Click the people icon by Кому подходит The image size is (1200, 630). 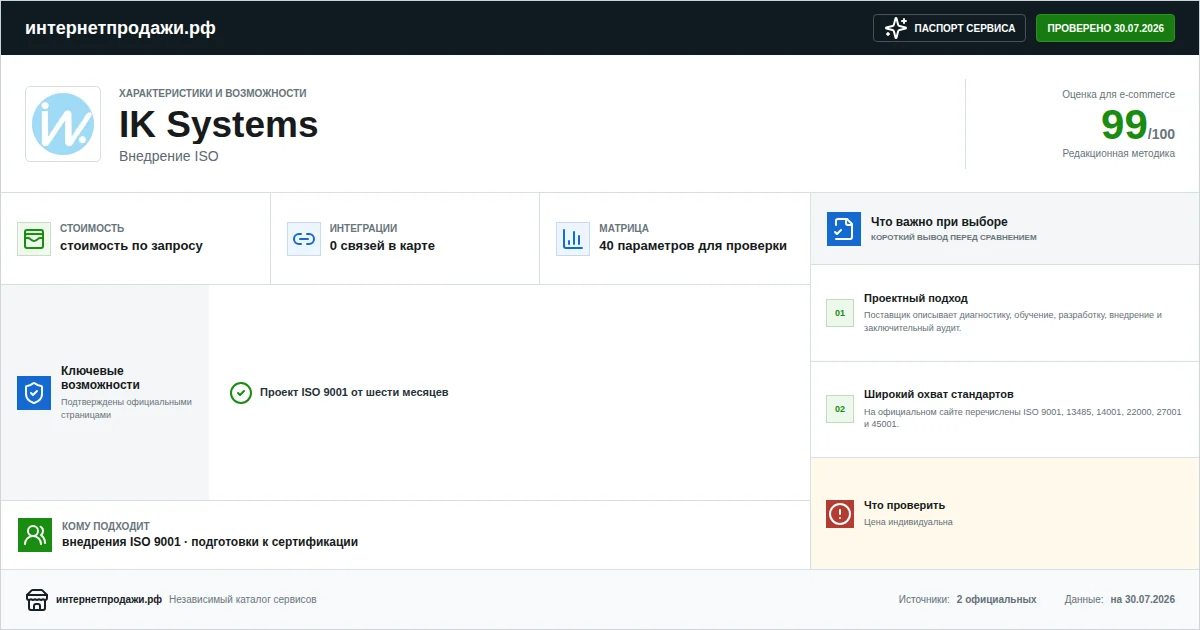(35, 535)
